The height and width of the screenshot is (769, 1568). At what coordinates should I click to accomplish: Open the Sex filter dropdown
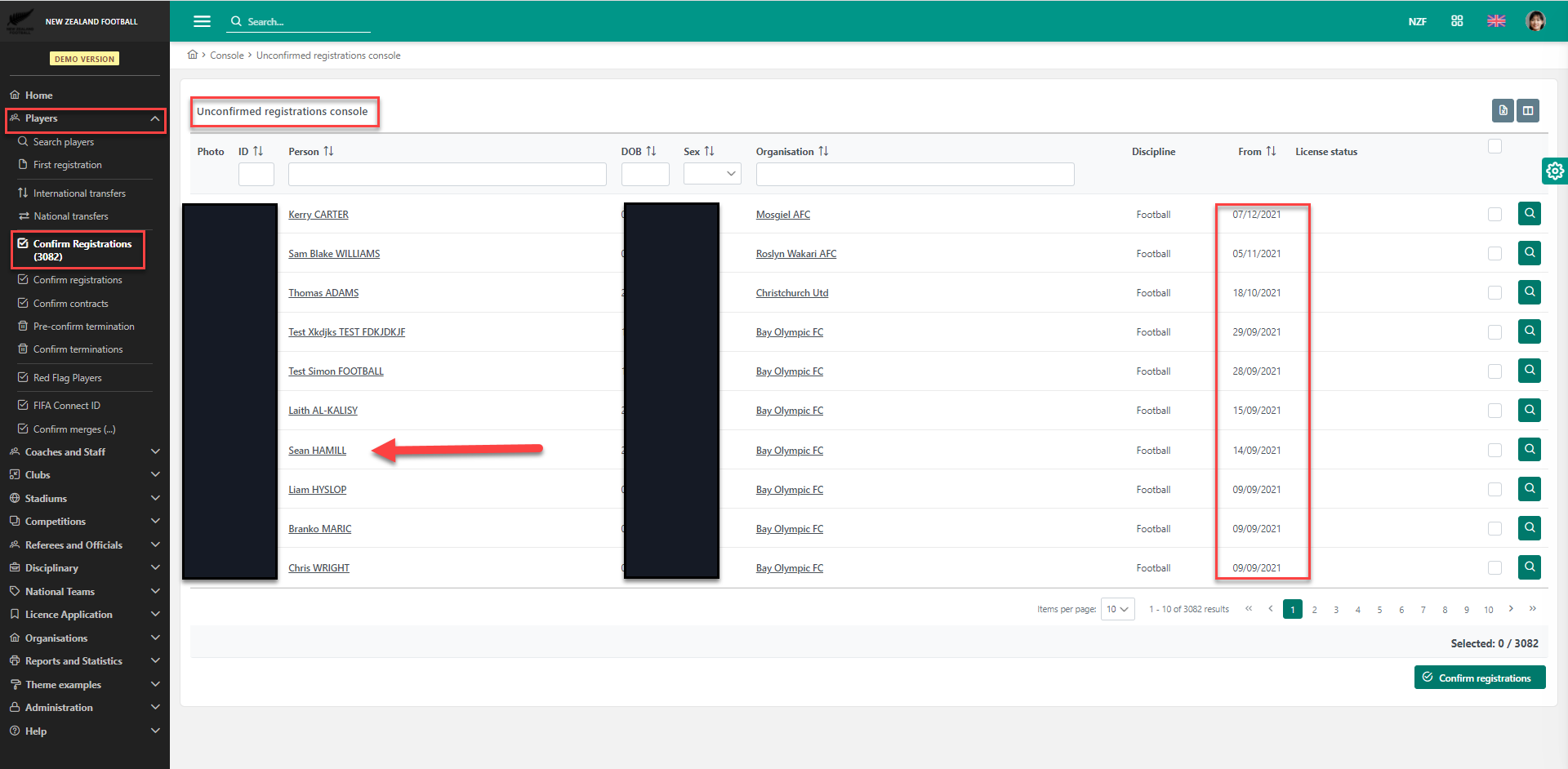click(x=712, y=174)
